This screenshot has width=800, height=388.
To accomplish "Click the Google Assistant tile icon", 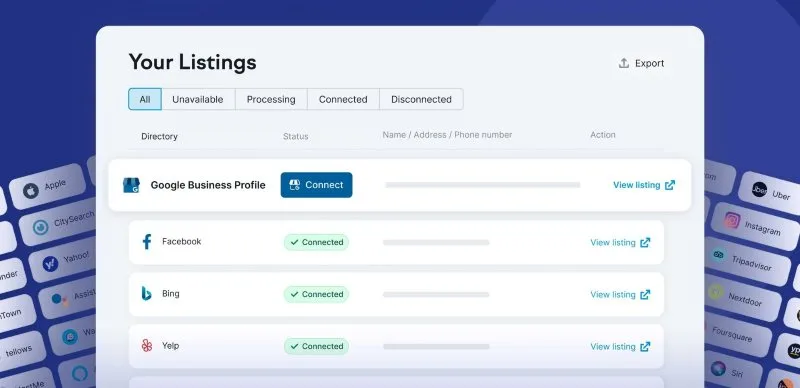I will [x=59, y=299].
